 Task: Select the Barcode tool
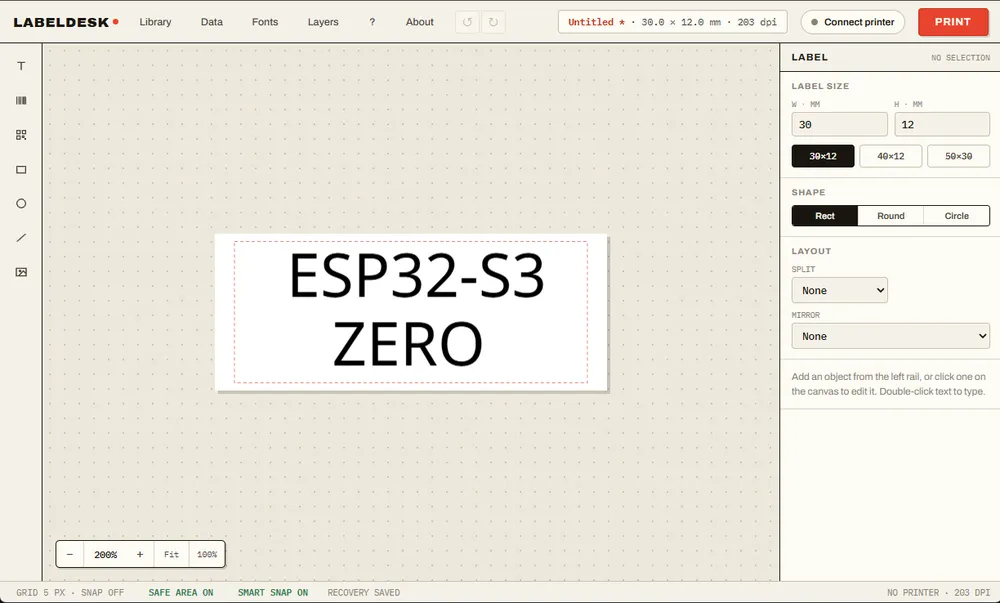point(21,101)
